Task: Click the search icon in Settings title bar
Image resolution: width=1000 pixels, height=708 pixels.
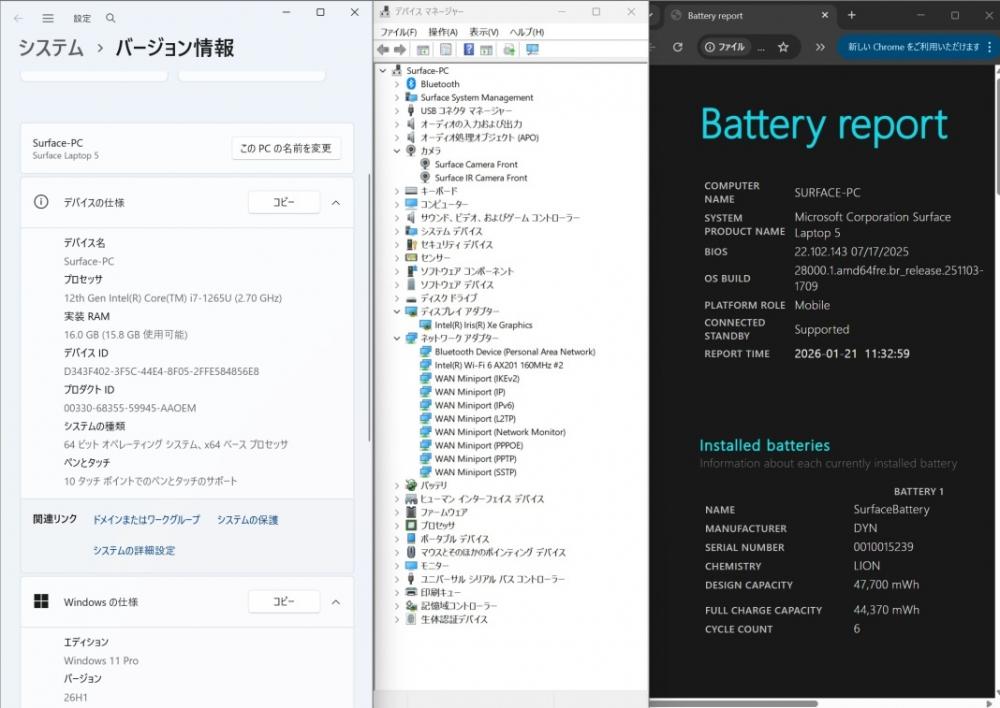Action: pos(110,18)
